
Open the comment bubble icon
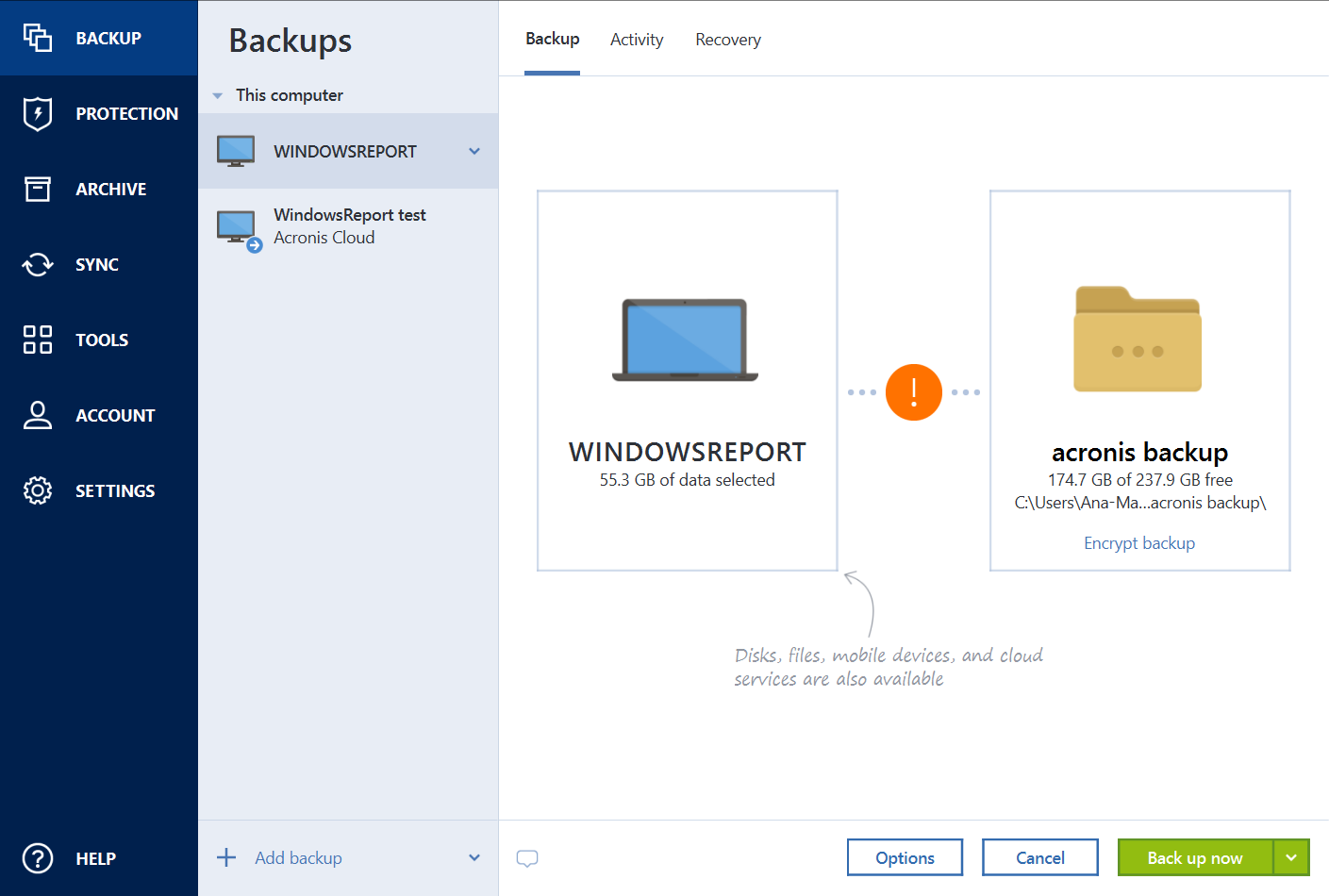527,858
